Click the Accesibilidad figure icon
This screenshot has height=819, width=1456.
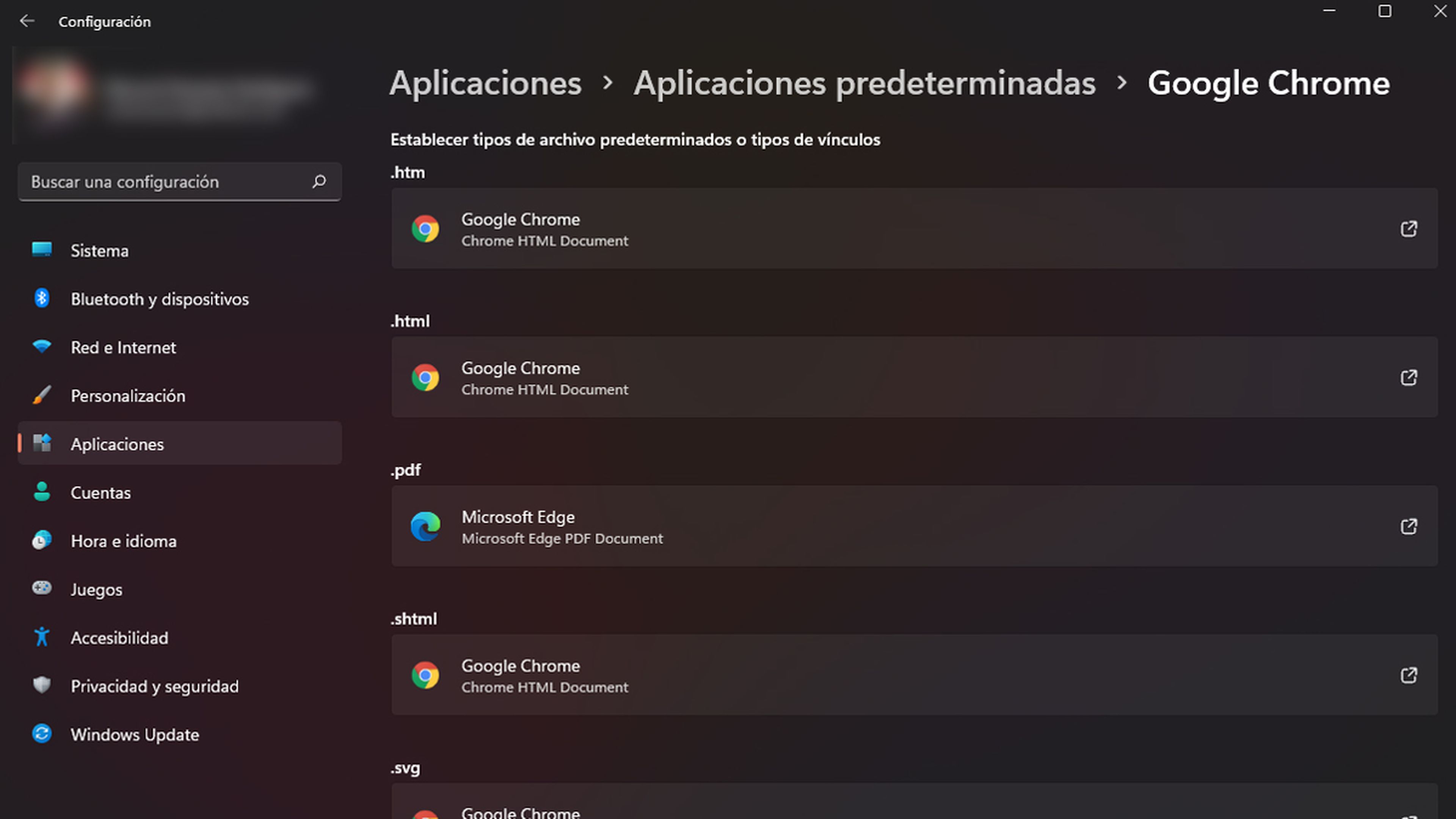(x=42, y=637)
